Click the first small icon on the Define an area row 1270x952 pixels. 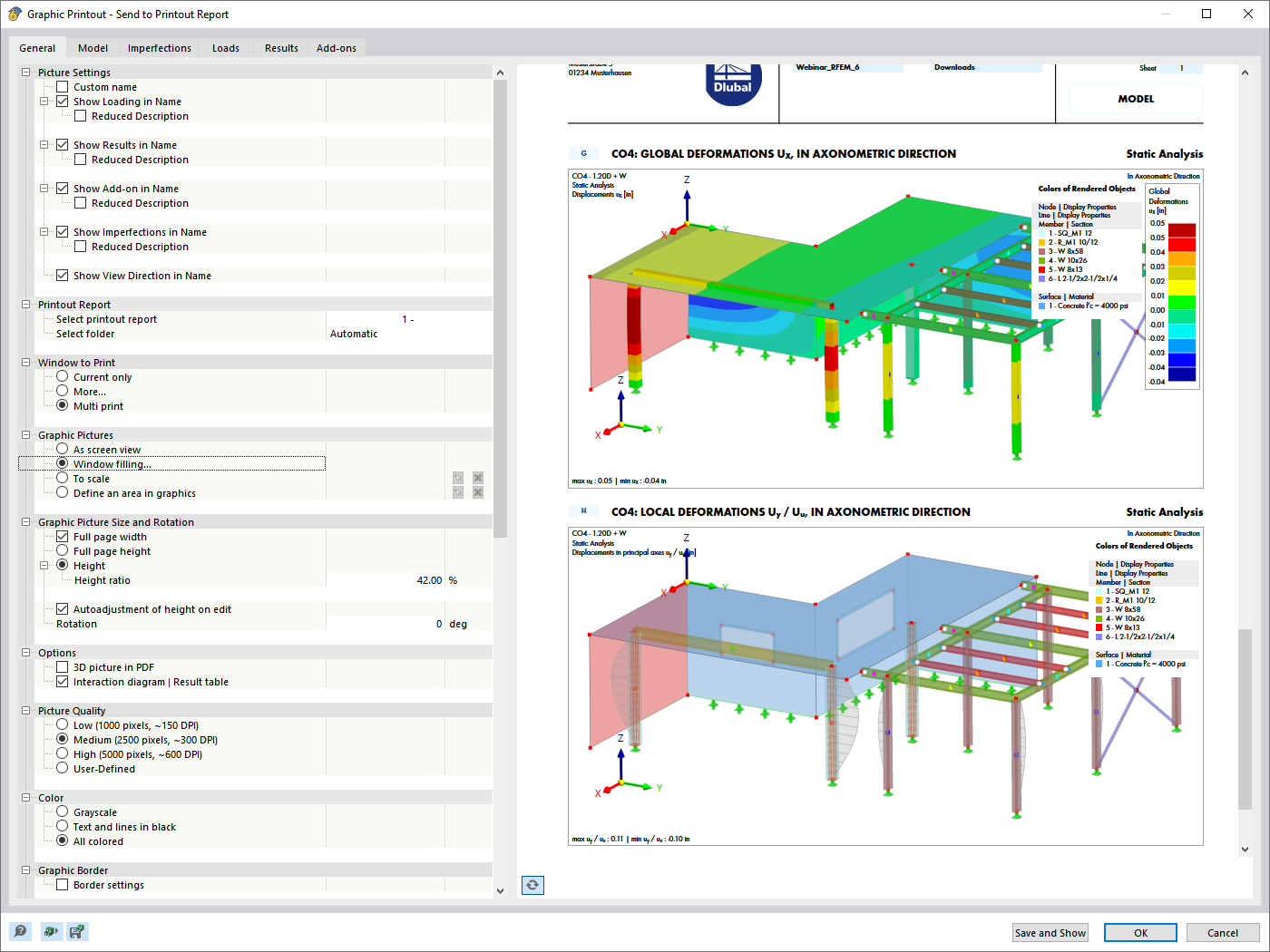coord(458,492)
